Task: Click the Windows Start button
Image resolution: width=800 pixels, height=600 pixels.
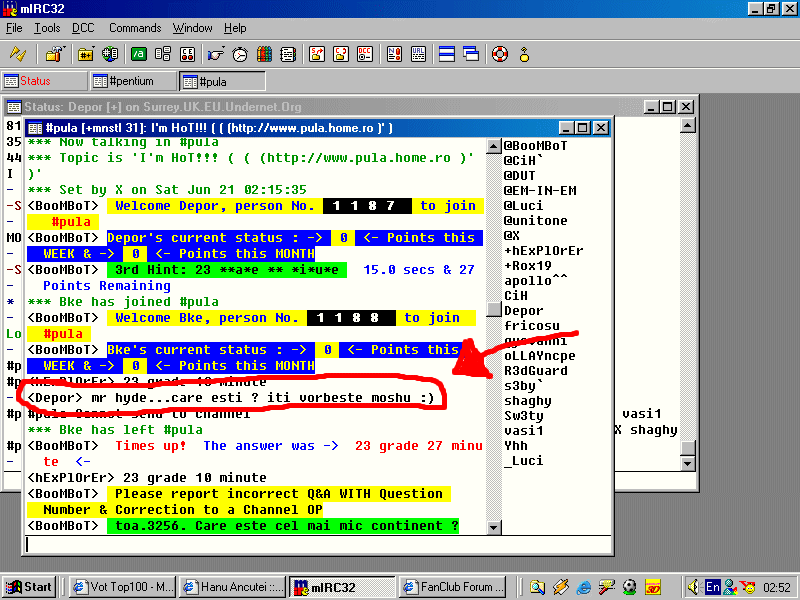Action: (29, 587)
